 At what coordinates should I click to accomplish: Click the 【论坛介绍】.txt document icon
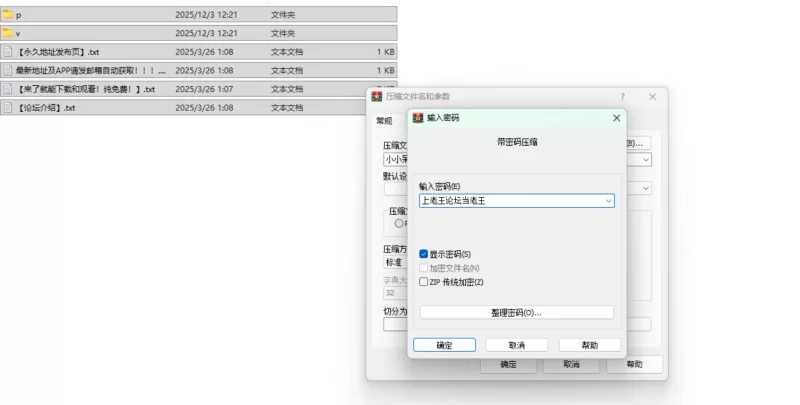click(8, 108)
